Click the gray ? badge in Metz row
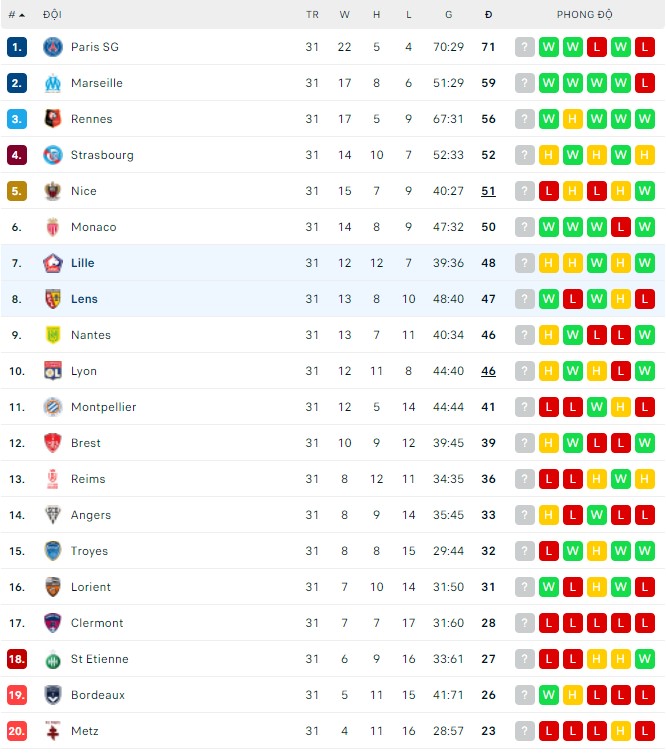 point(524,731)
